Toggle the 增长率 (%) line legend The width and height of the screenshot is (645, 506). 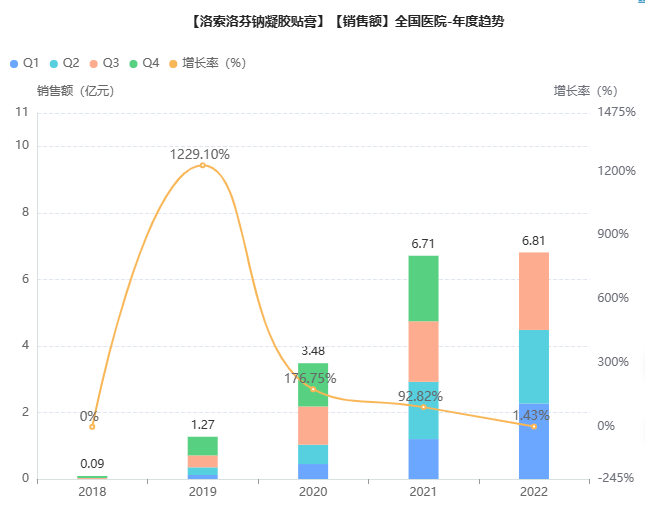[206, 63]
